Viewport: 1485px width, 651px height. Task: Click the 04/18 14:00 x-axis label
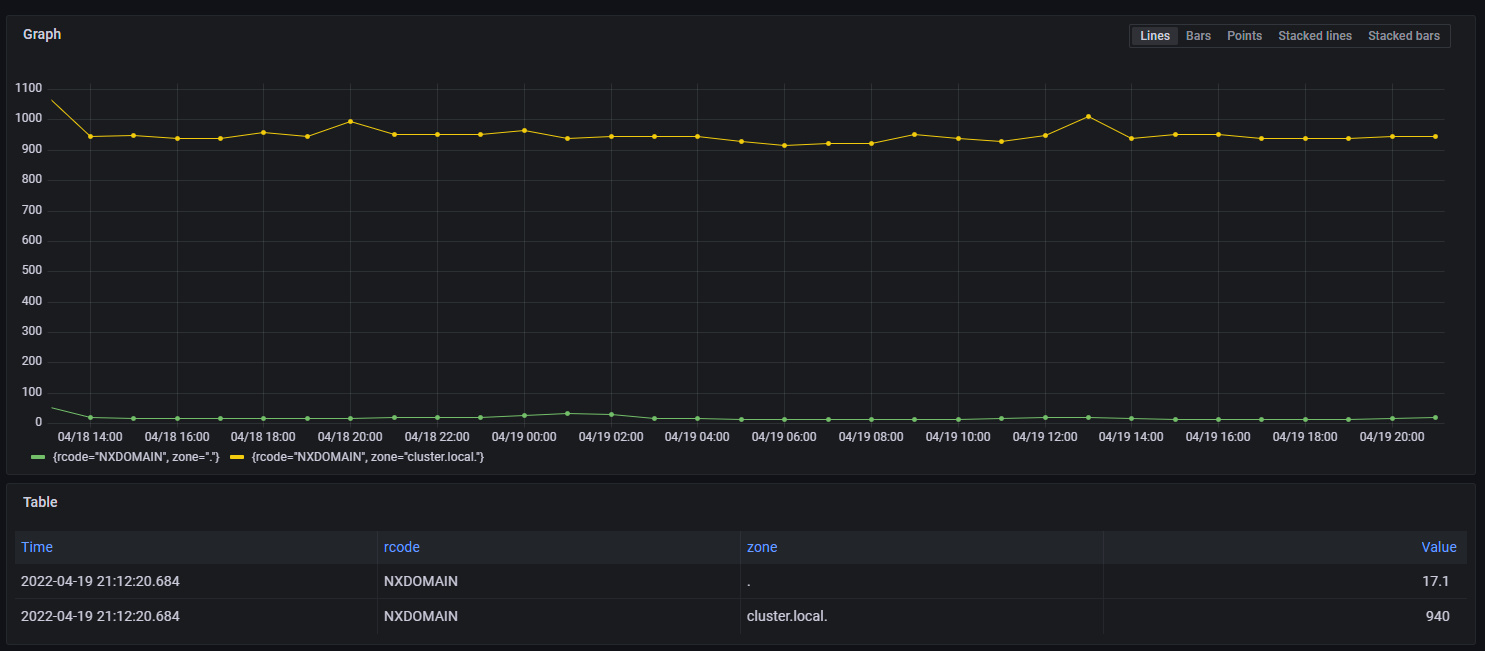tap(90, 437)
